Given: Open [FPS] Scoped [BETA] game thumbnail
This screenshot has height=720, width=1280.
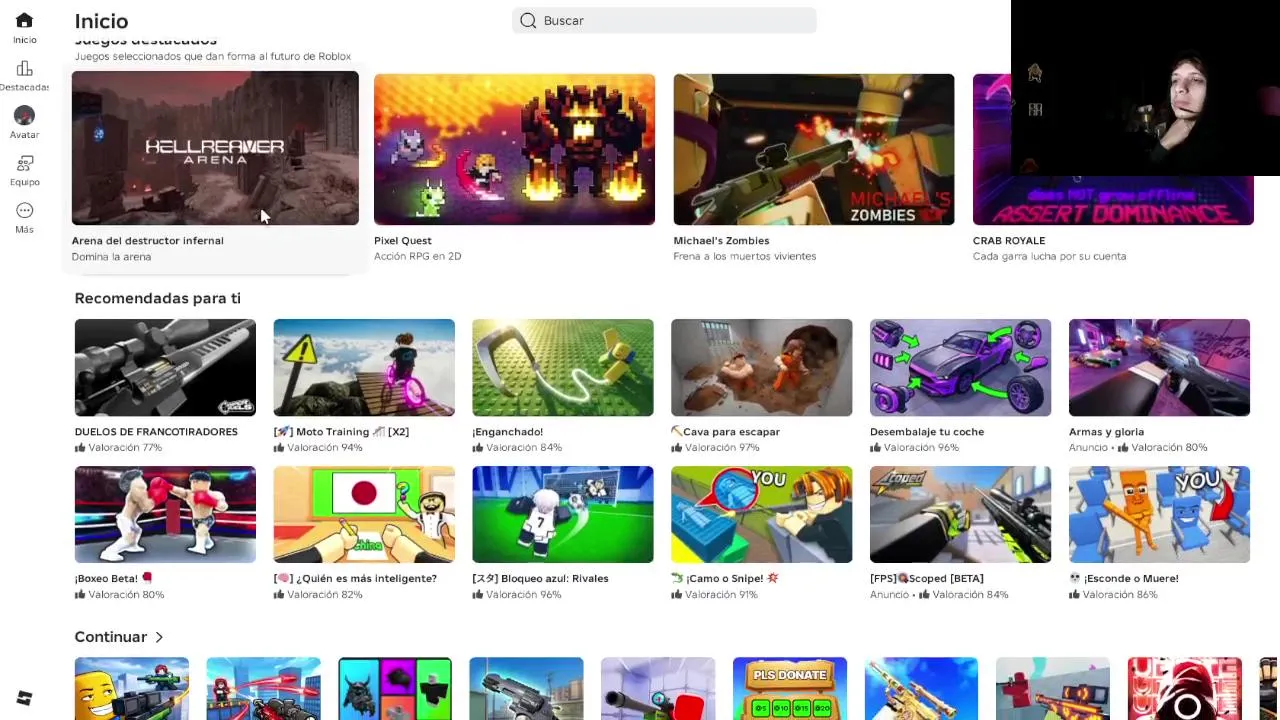Looking at the screenshot, I should pyautogui.click(x=960, y=514).
